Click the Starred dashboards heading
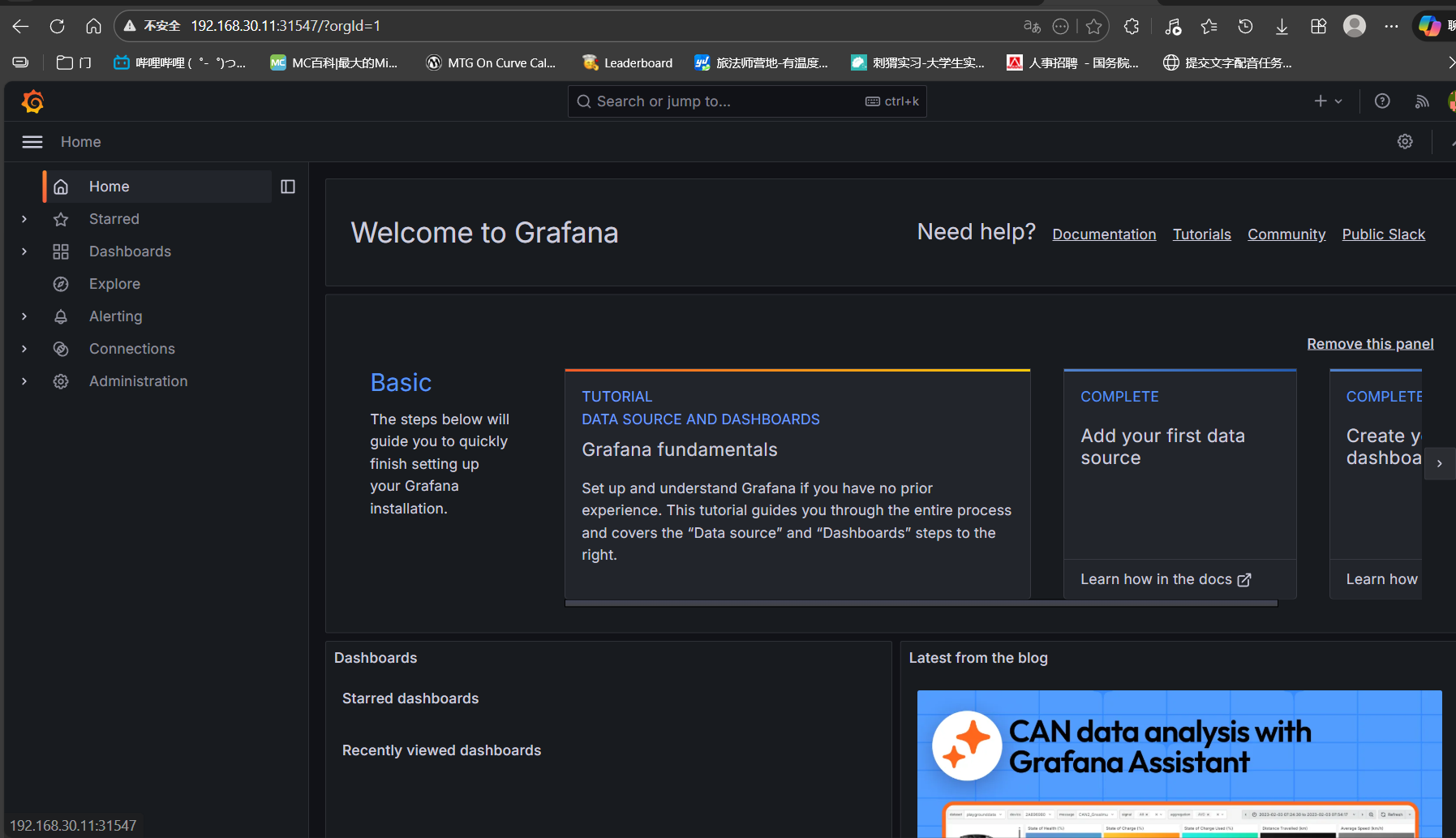The width and height of the screenshot is (1456, 838). click(x=410, y=698)
